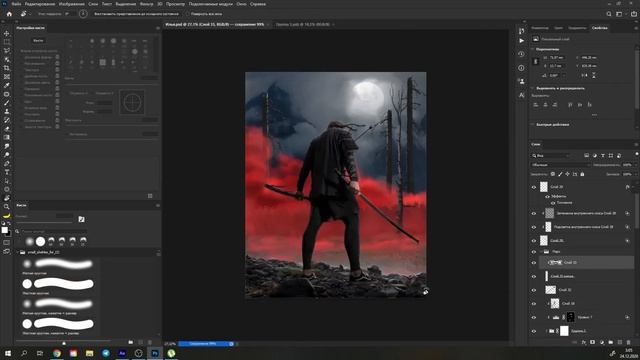640x360 pixels.
Task: Click the Home icon in options bar
Action: coord(9,14)
